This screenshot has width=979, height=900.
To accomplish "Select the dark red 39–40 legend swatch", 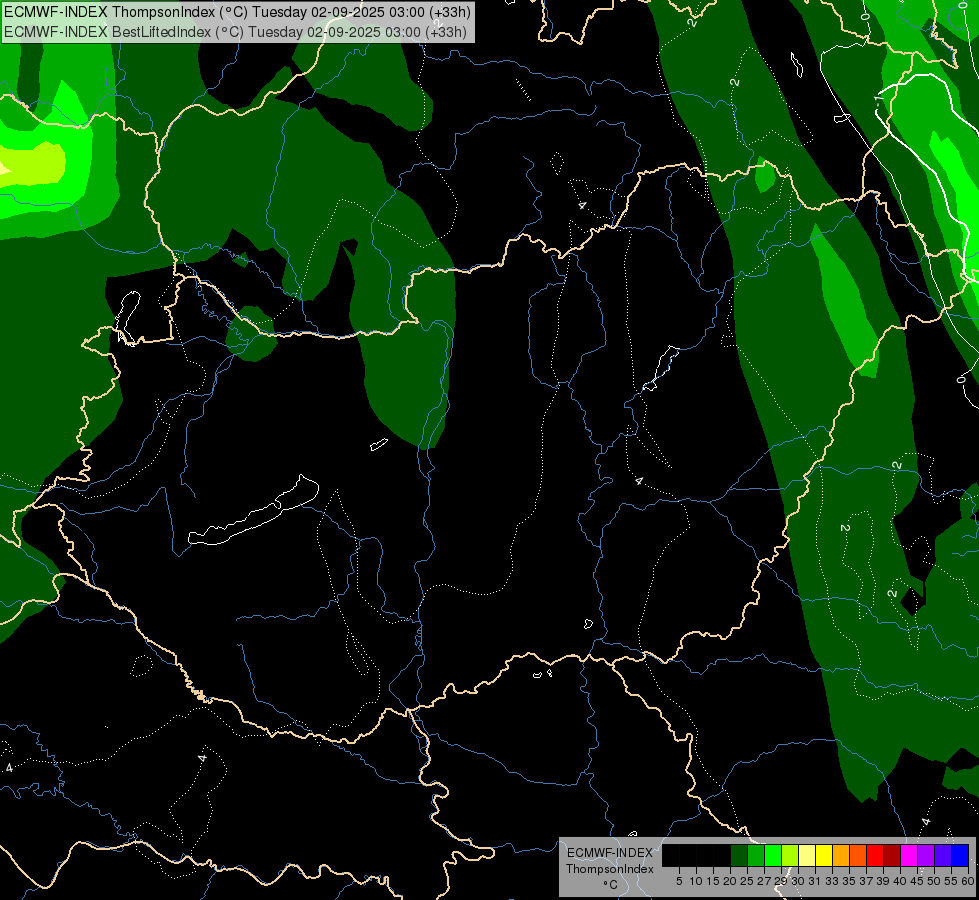I will click(892, 855).
